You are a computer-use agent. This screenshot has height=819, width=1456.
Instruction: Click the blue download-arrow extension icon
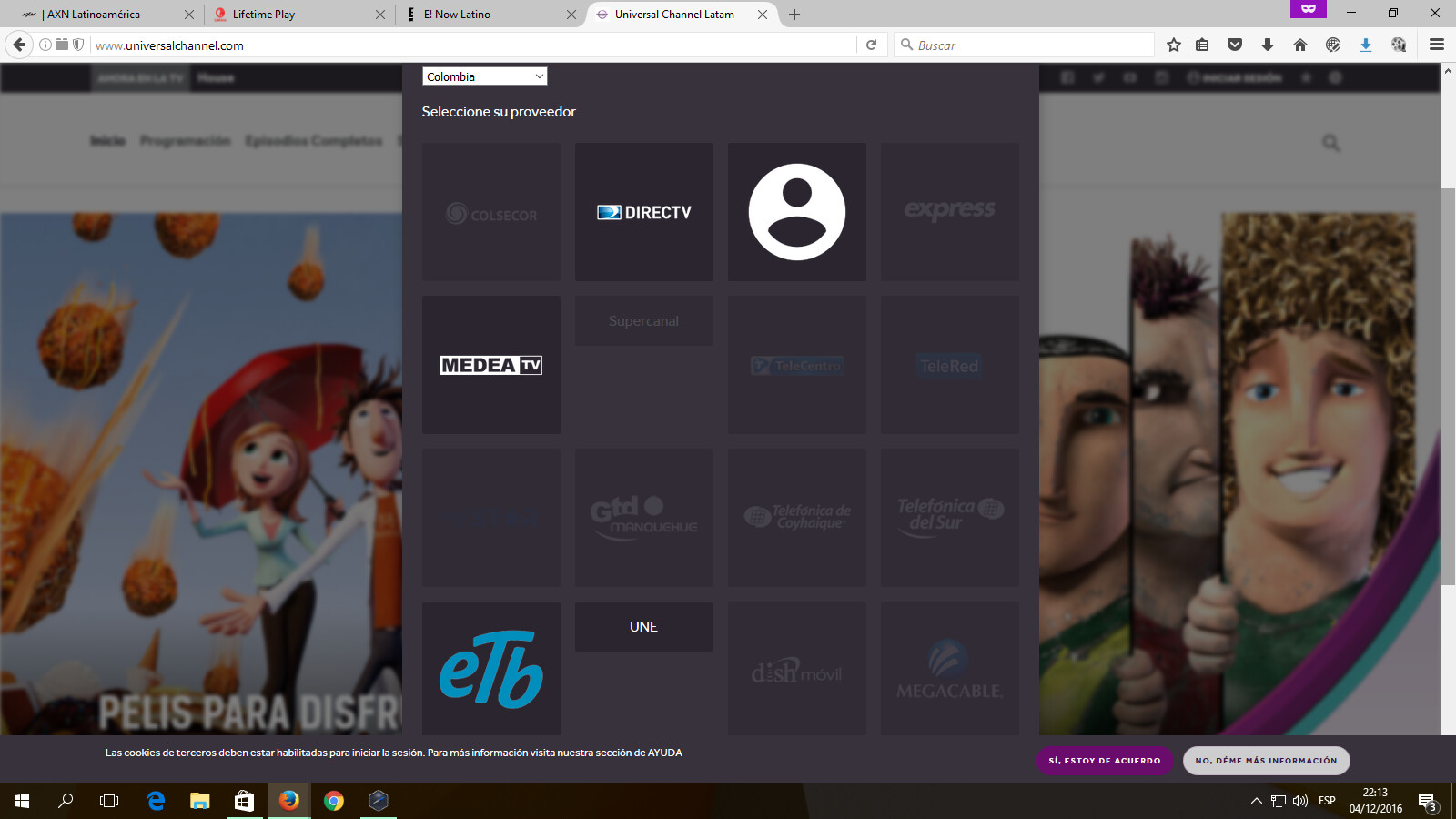[1366, 45]
